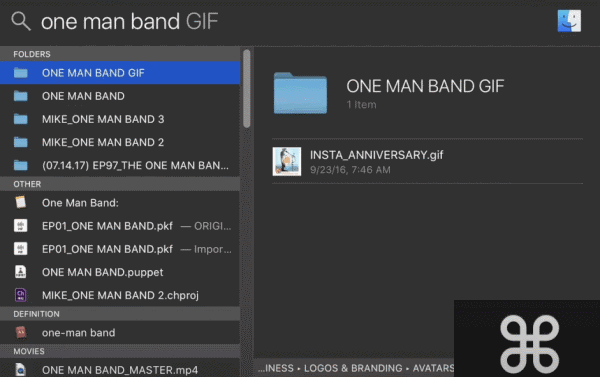
Task: Click the notes icon beside One Man Band:
Action: 21,202
